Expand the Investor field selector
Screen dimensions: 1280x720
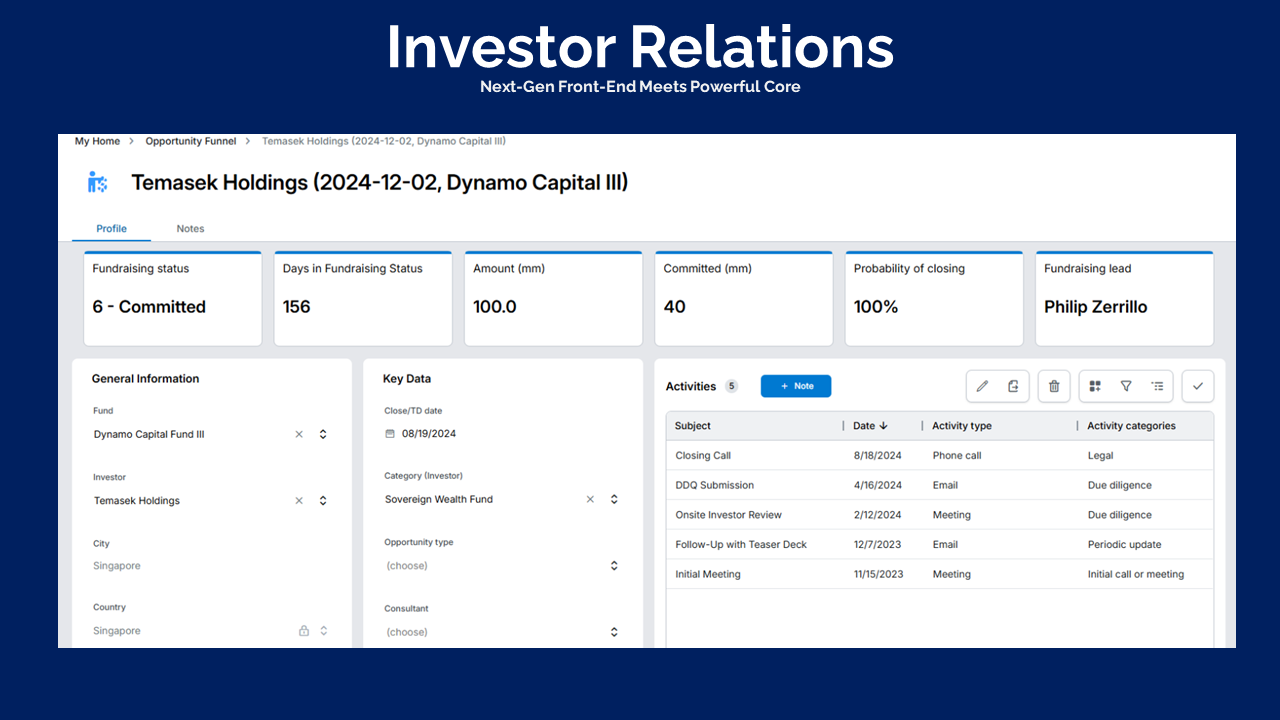click(322, 500)
